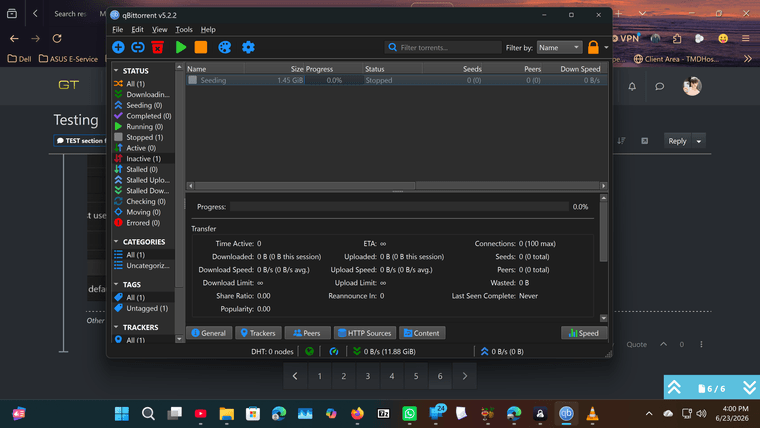This screenshot has height=428, width=760.
Task: Click the Add torrent file icon
Action: pos(118,47)
